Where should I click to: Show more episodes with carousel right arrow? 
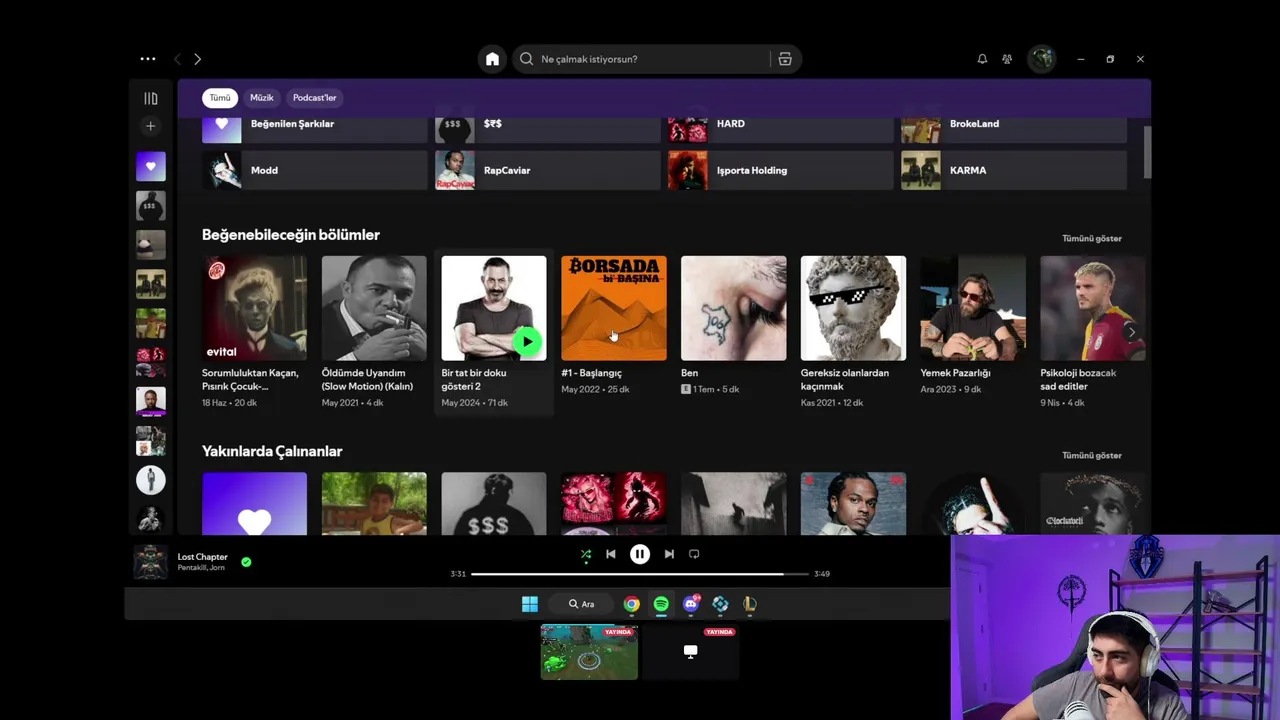point(1130,332)
